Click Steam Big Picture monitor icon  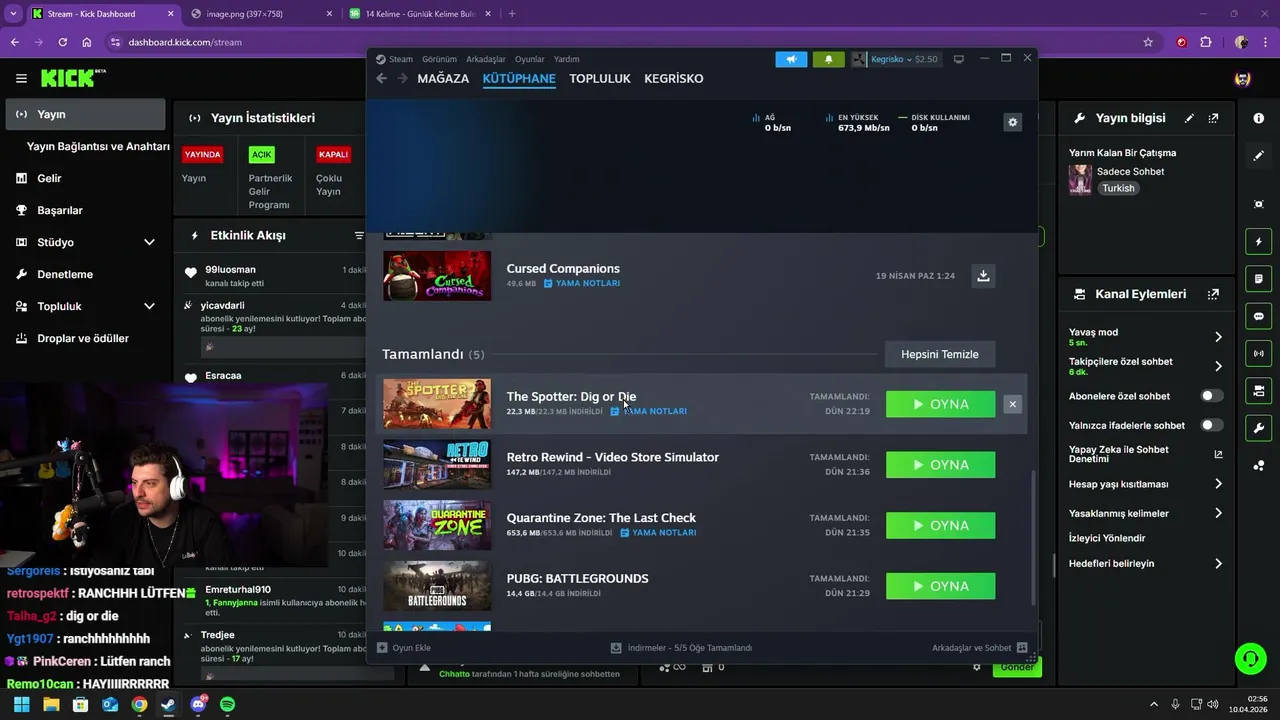(x=958, y=59)
